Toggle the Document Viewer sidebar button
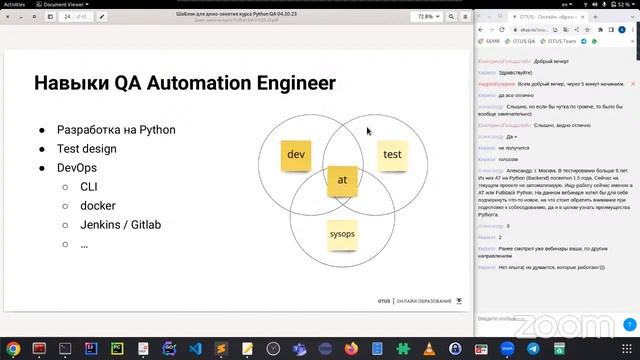 [50, 17]
